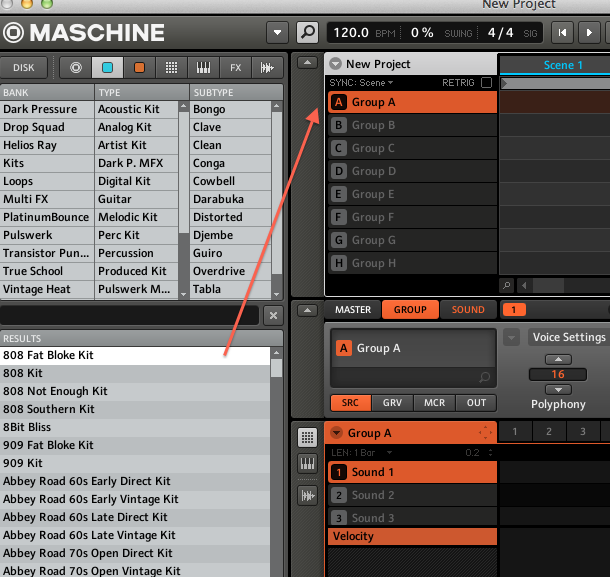Open the OUT output page
Image resolution: width=610 pixels, height=577 pixels.
click(476, 403)
